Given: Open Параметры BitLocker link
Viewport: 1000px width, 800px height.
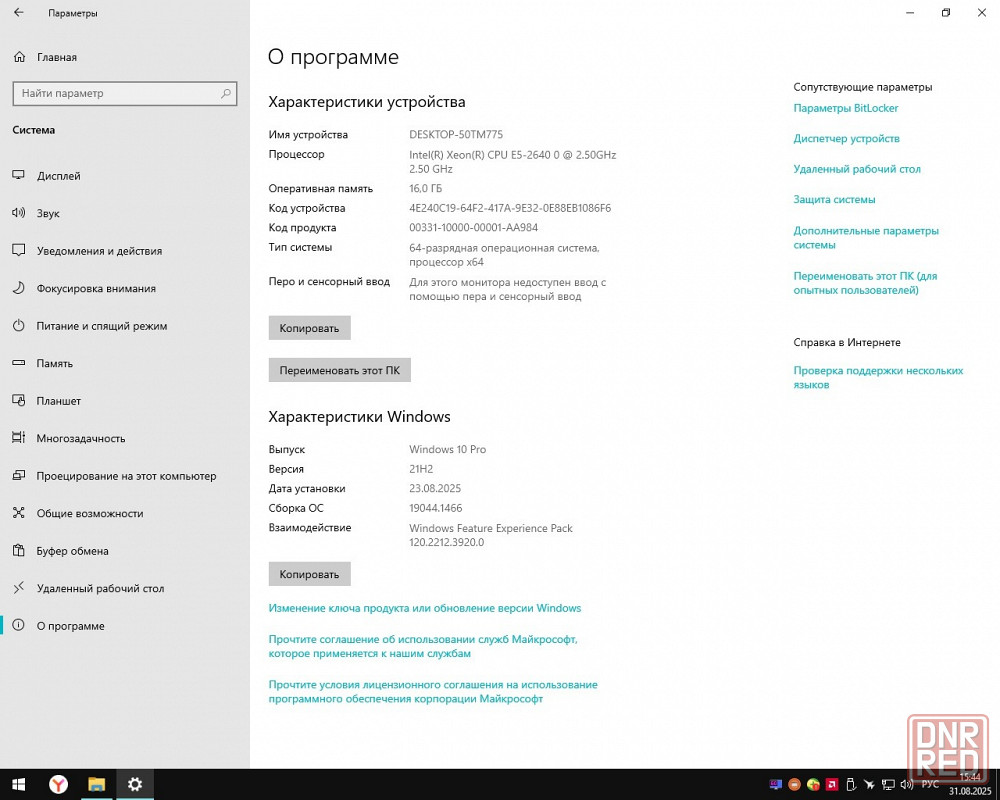Looking at the screenshot, I should tap(845, 108).
